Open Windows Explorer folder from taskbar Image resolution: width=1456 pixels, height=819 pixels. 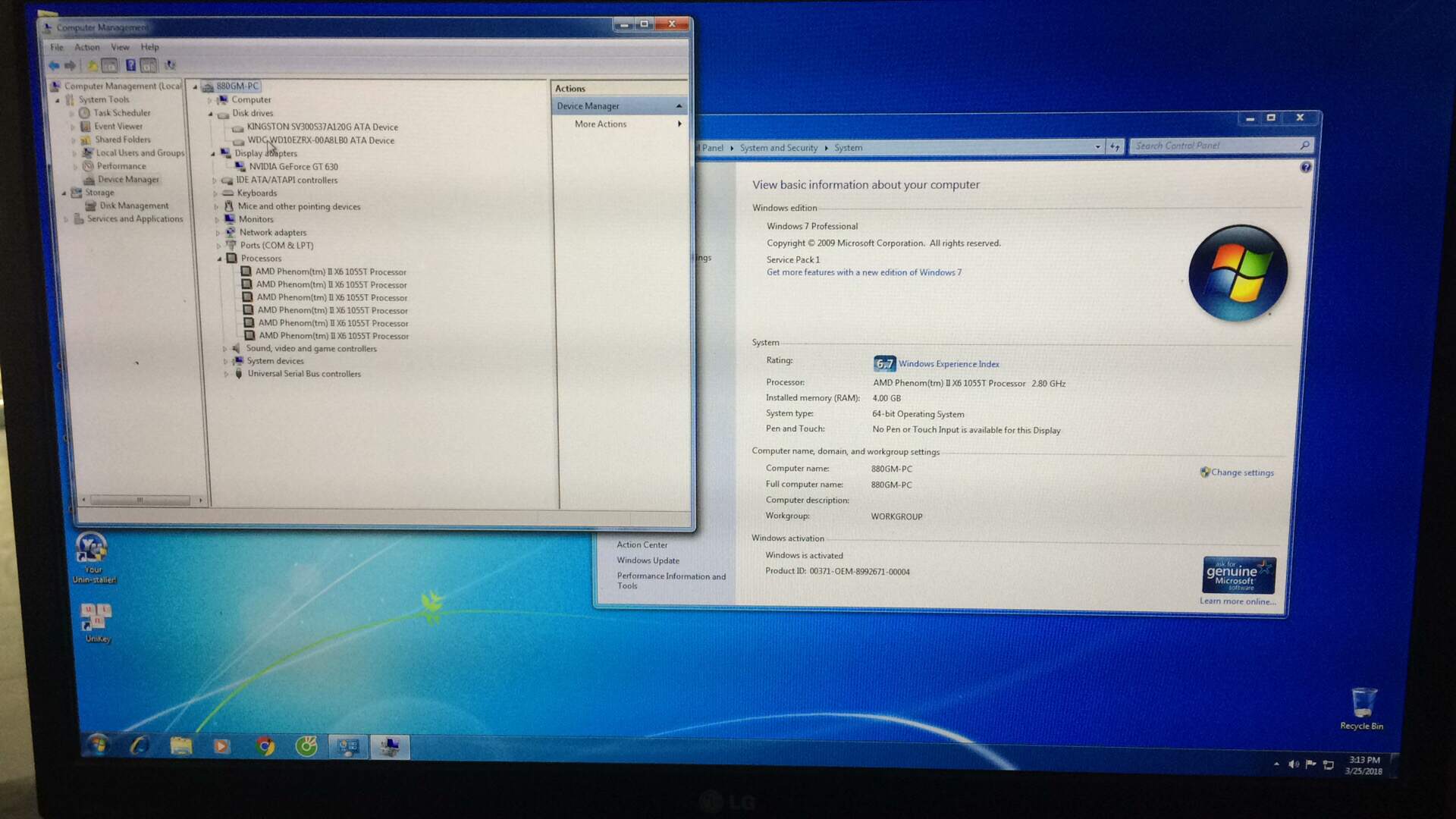[181, 746]
